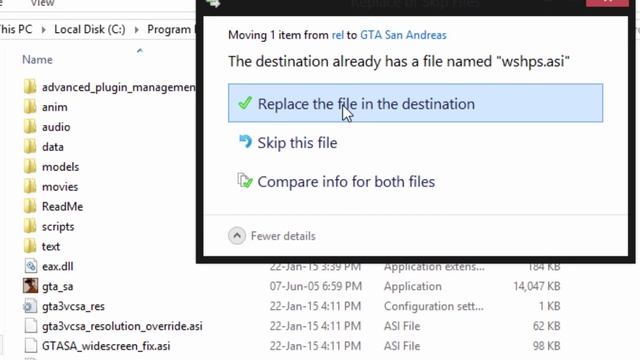Click the Skip this file arrow icon
Image resolution: width=640 pixels, height=360 pixels.
245,142
